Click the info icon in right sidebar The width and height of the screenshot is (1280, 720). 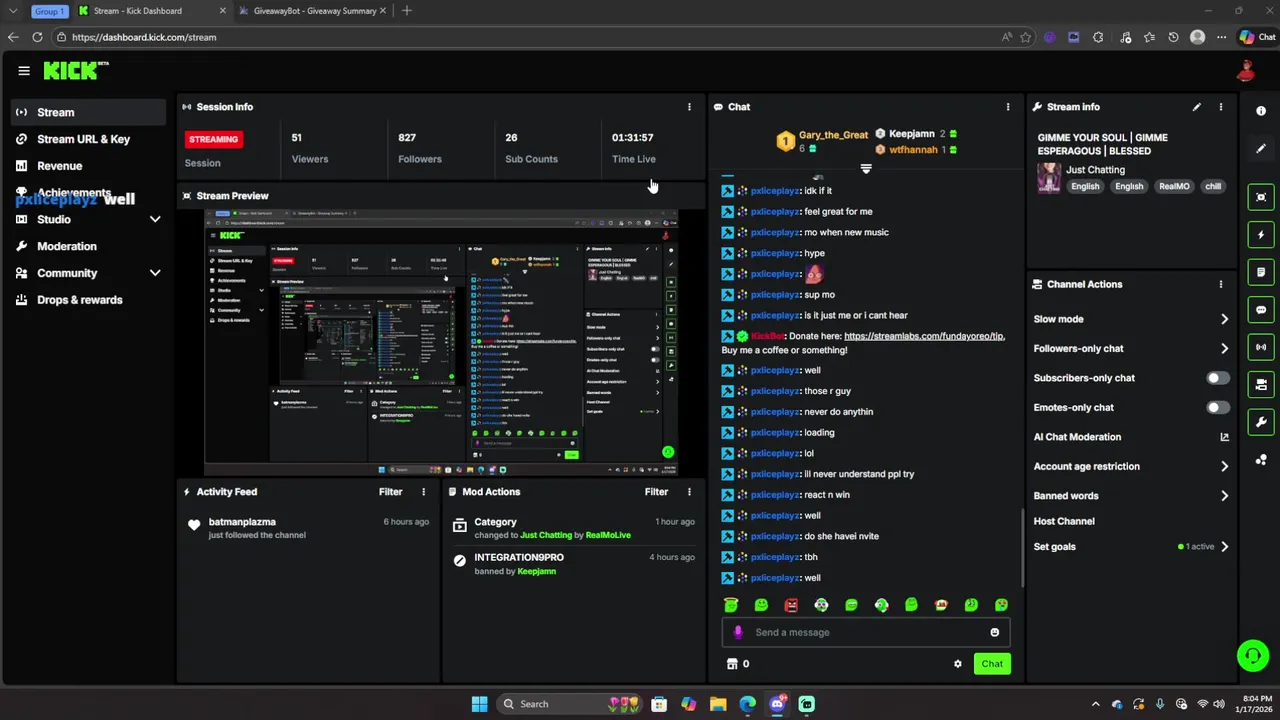point(1261,111)
